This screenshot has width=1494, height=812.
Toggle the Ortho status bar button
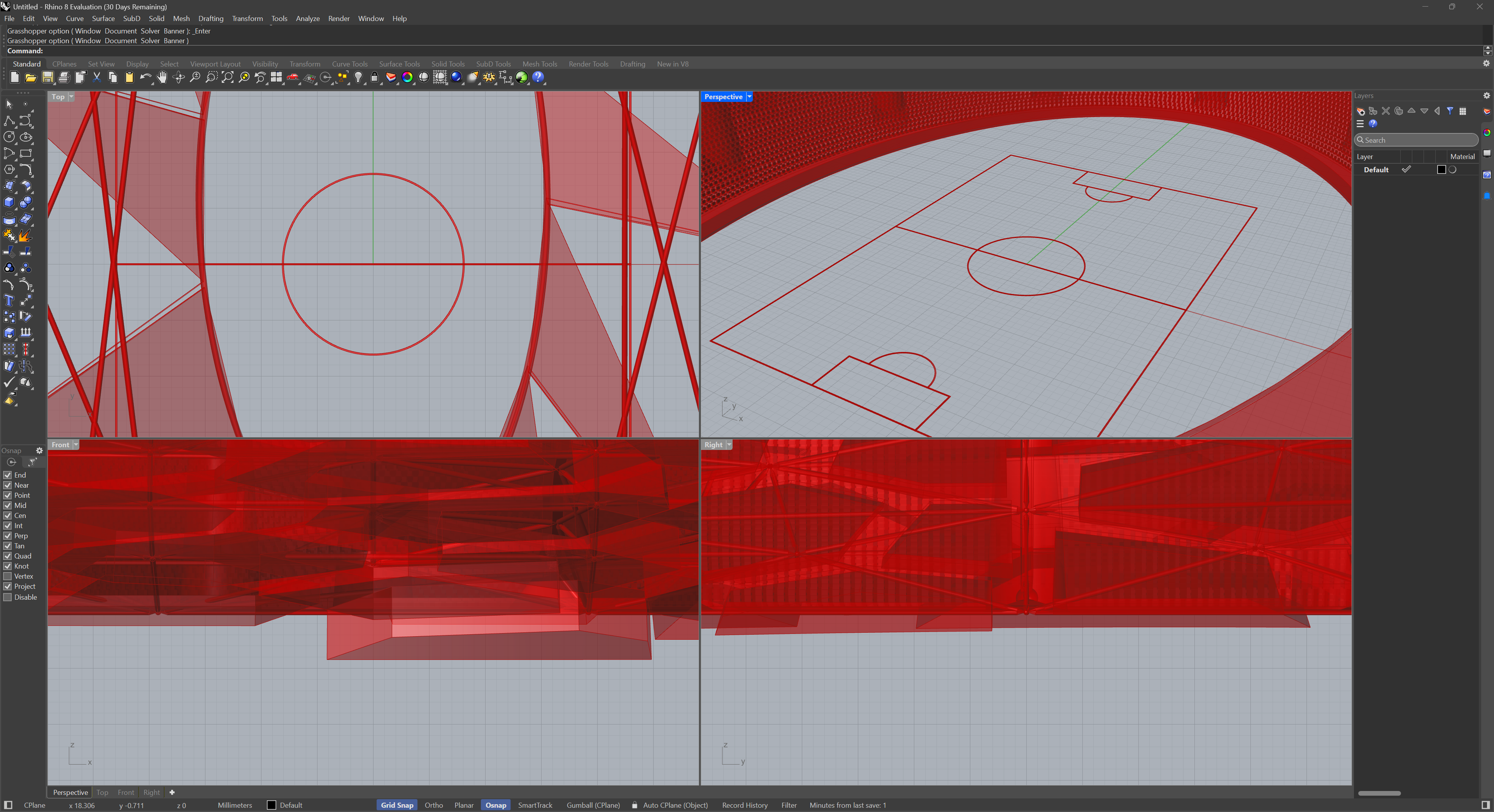(x=433, y=805)
